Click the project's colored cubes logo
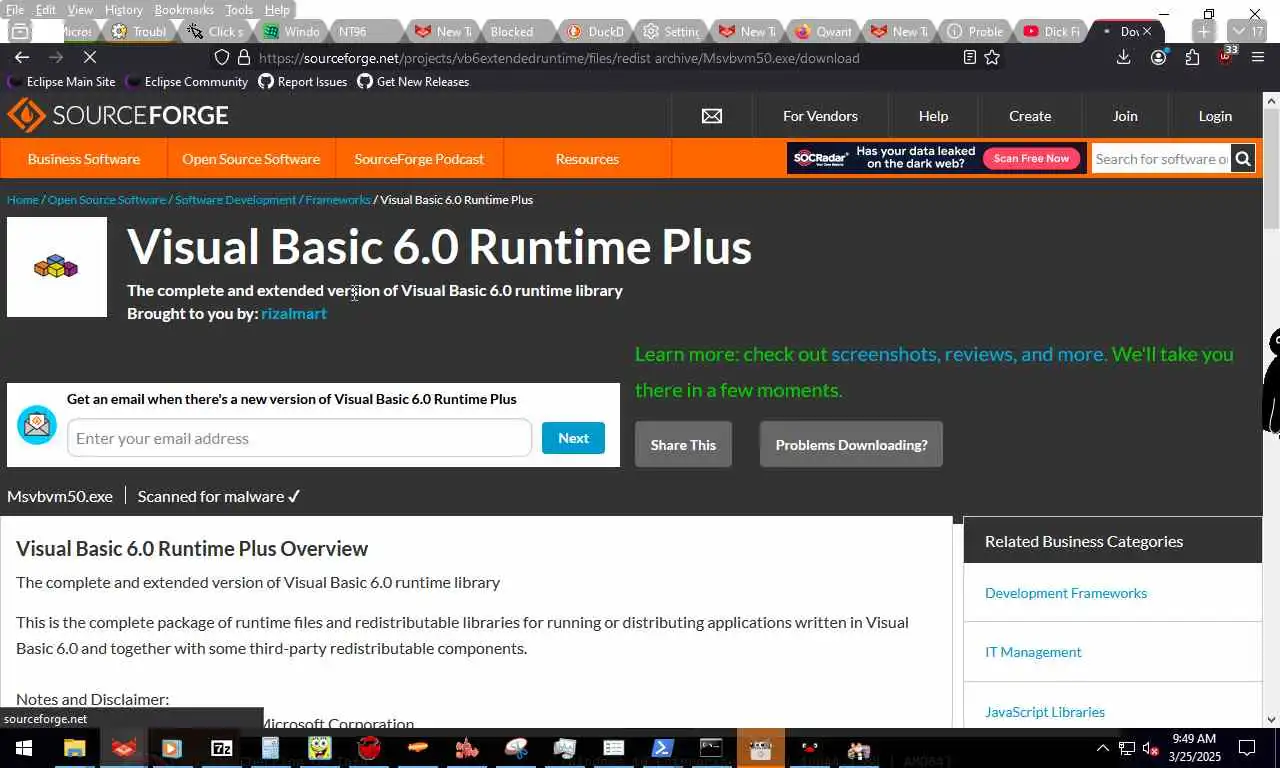 [x=57, y=267]
